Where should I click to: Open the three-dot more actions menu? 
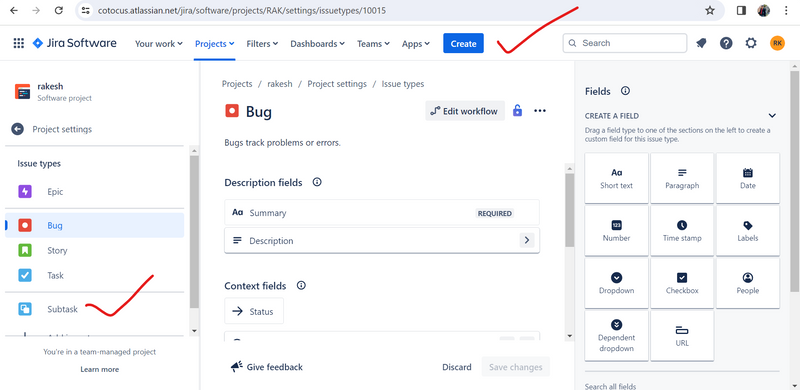[540, 111]
